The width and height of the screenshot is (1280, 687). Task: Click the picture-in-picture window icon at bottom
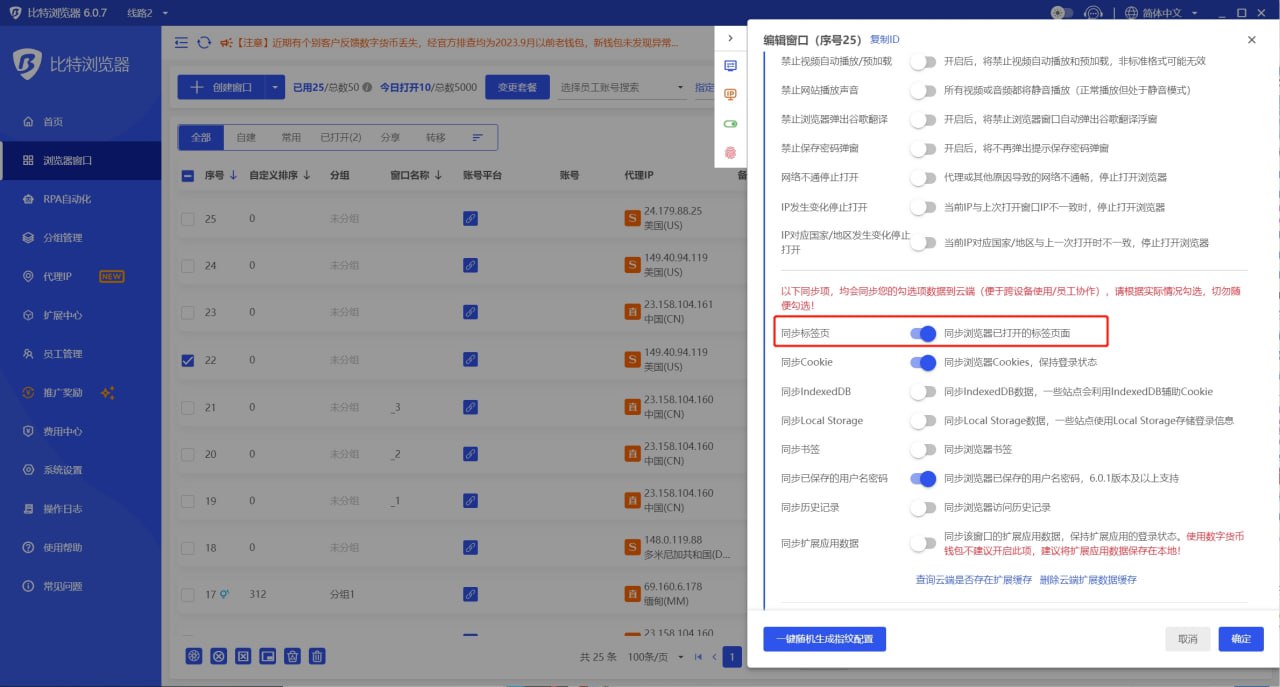tap(268, 656)
